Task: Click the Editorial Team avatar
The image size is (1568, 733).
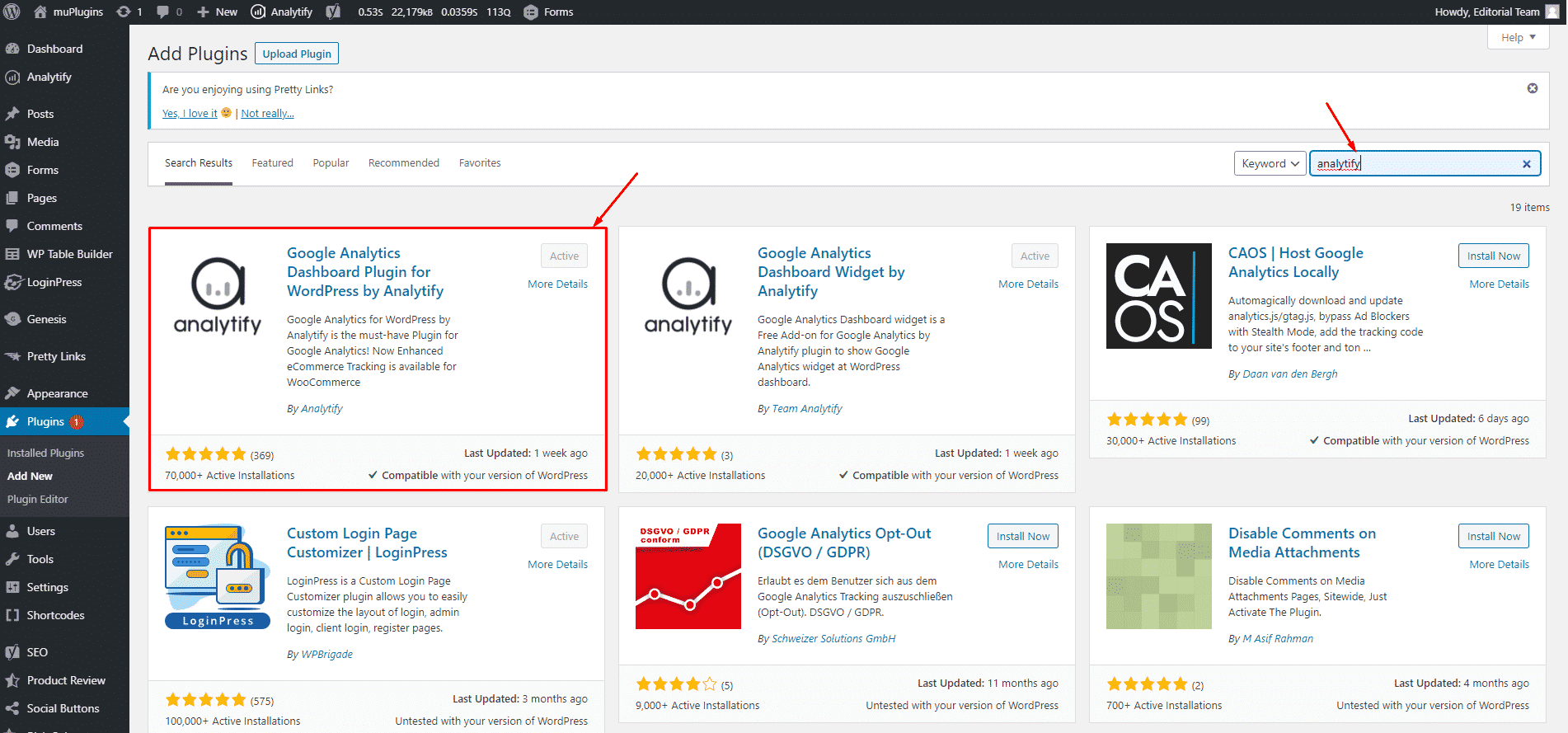Action: (1552, 12)
